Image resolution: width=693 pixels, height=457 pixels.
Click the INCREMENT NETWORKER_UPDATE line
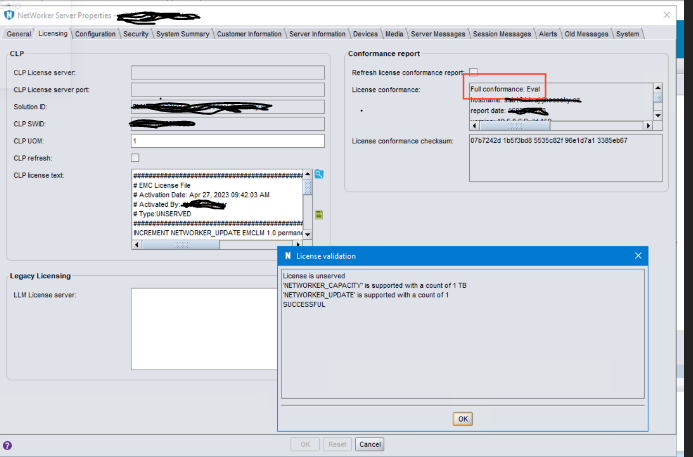218,232
